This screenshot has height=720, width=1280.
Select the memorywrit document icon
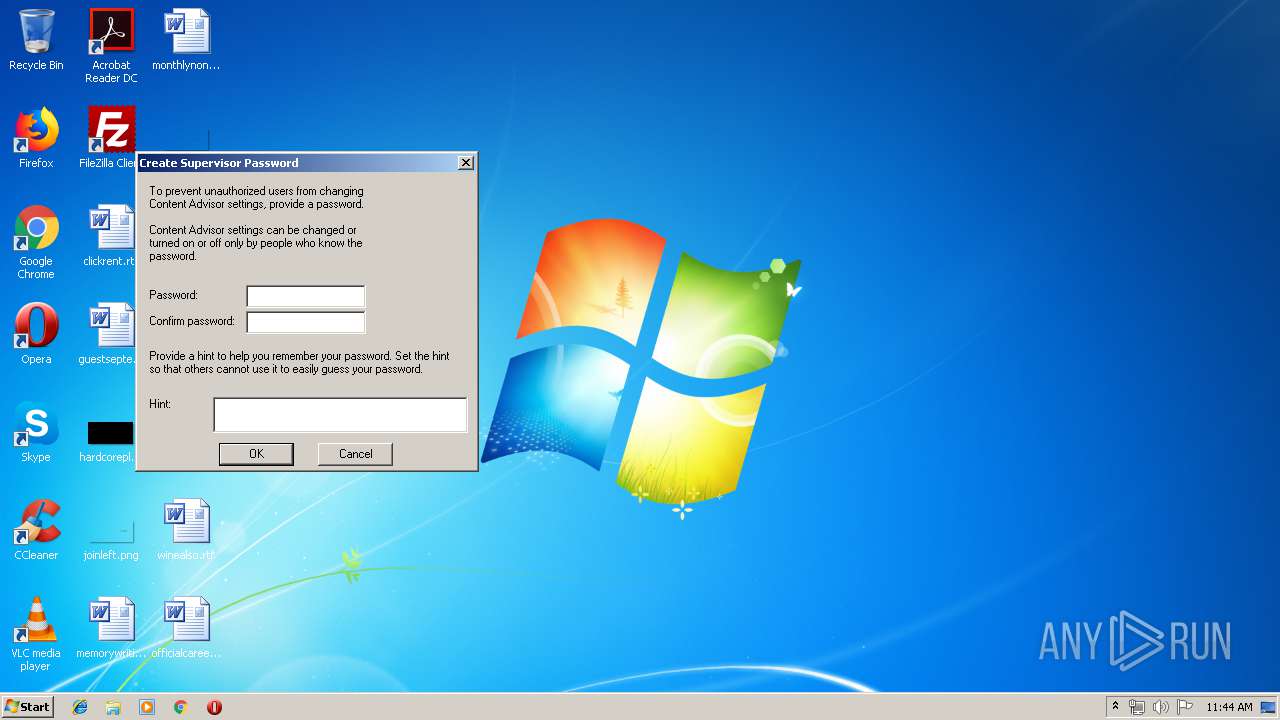[x=111, y=628]
